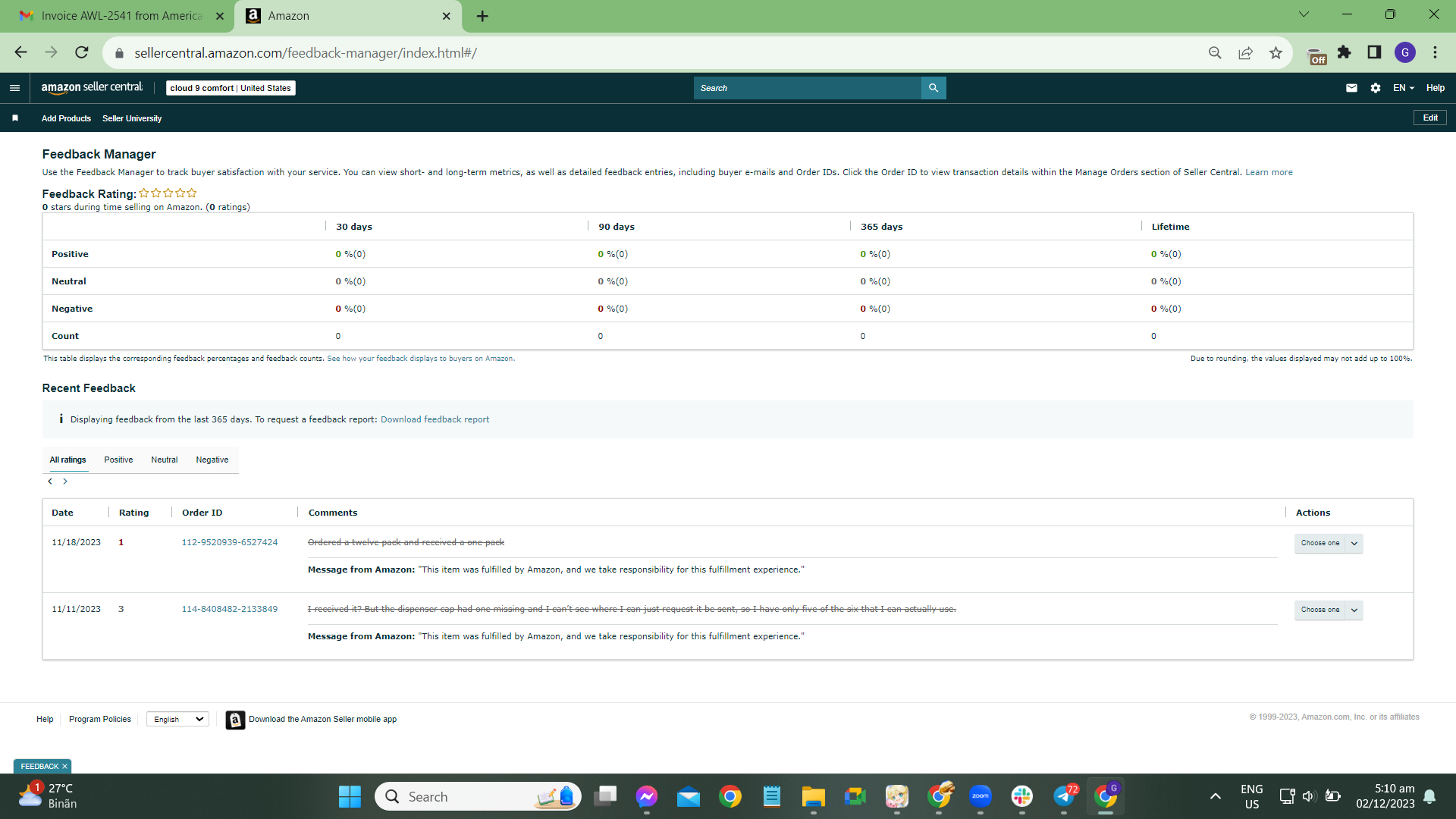
Task: Go to previous feedback page arrow
Action: point(50,482)
